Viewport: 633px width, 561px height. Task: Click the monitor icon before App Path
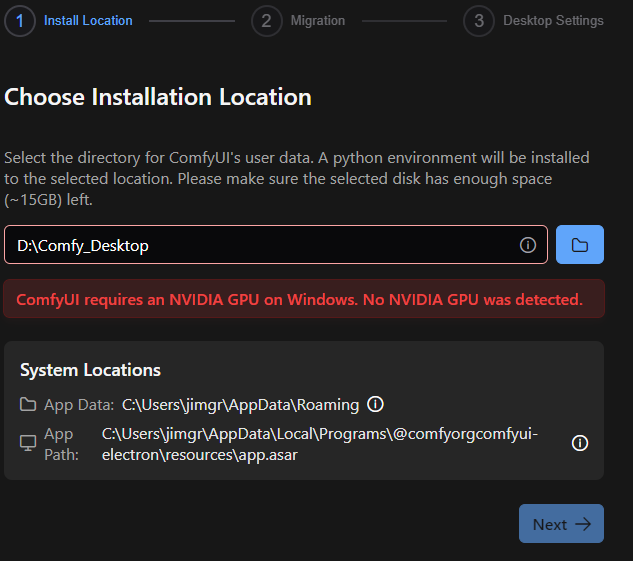pyautogui.click(x=28, y=443)
